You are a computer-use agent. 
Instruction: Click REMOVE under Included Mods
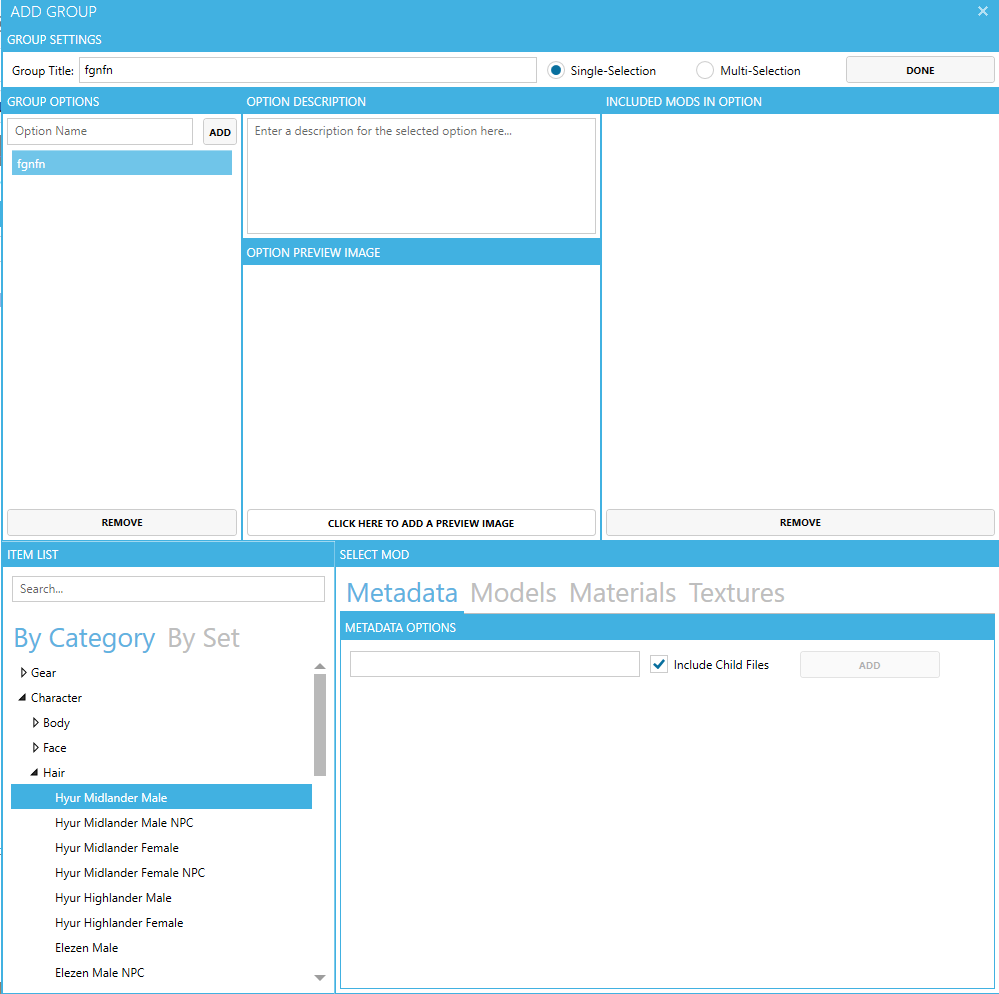tap(800, 522)
